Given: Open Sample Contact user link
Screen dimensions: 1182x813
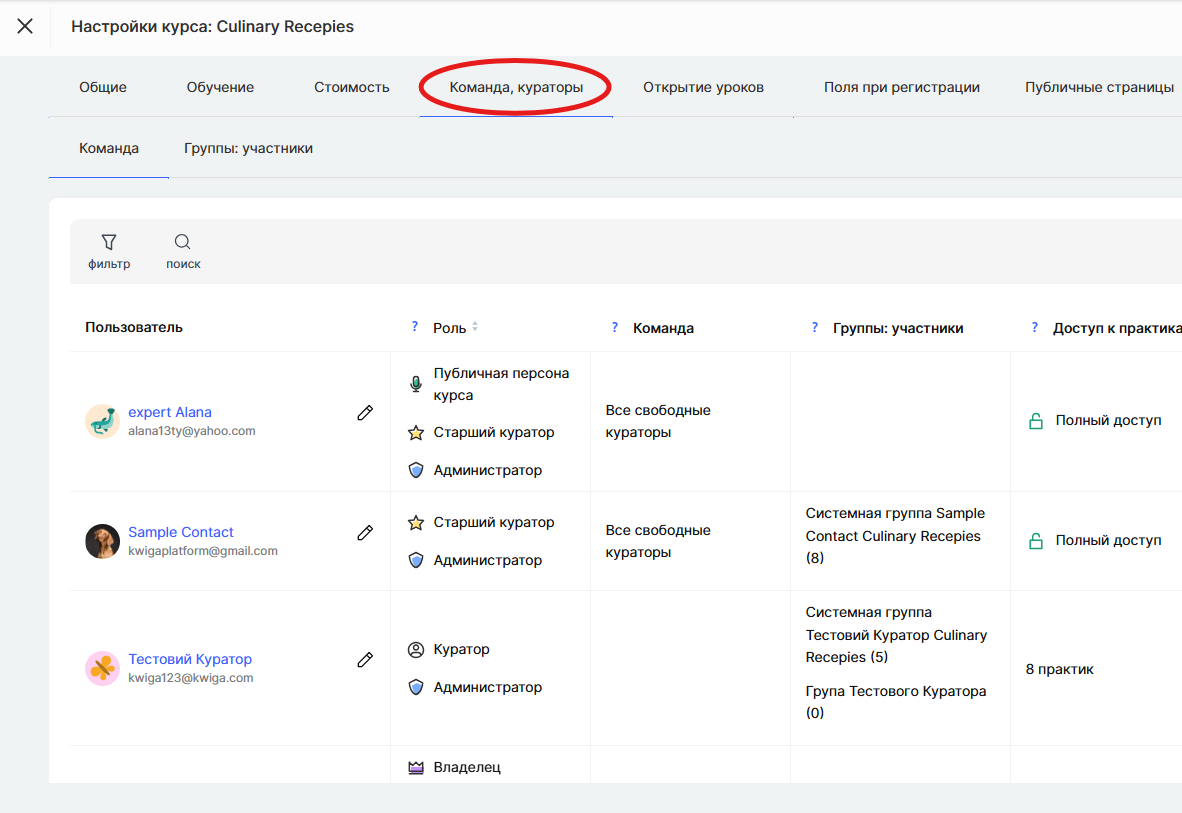Looking at the screenshot, I should pyautogui.click(x=181, y=532).
